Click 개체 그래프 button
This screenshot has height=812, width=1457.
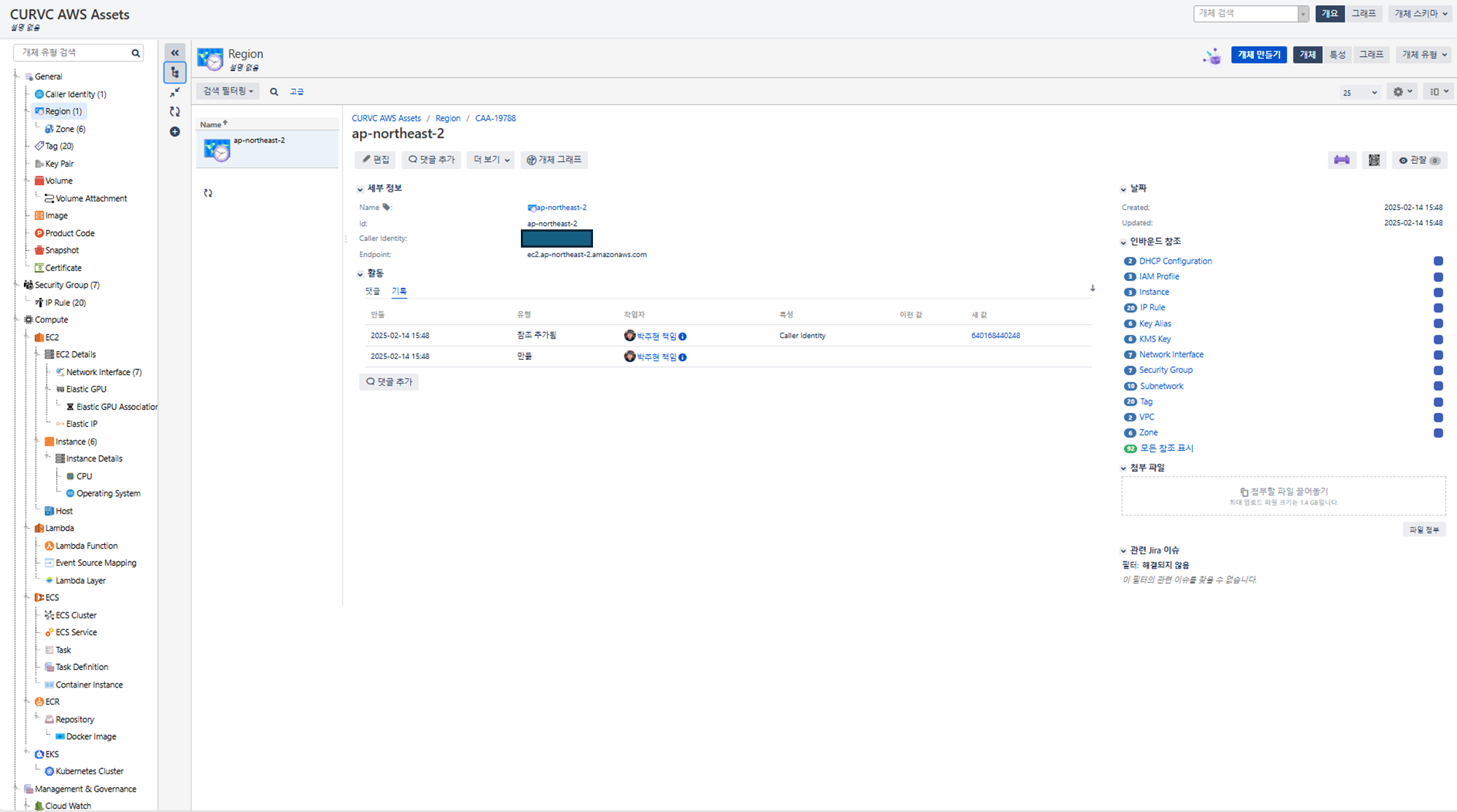(x=554, y=159)
